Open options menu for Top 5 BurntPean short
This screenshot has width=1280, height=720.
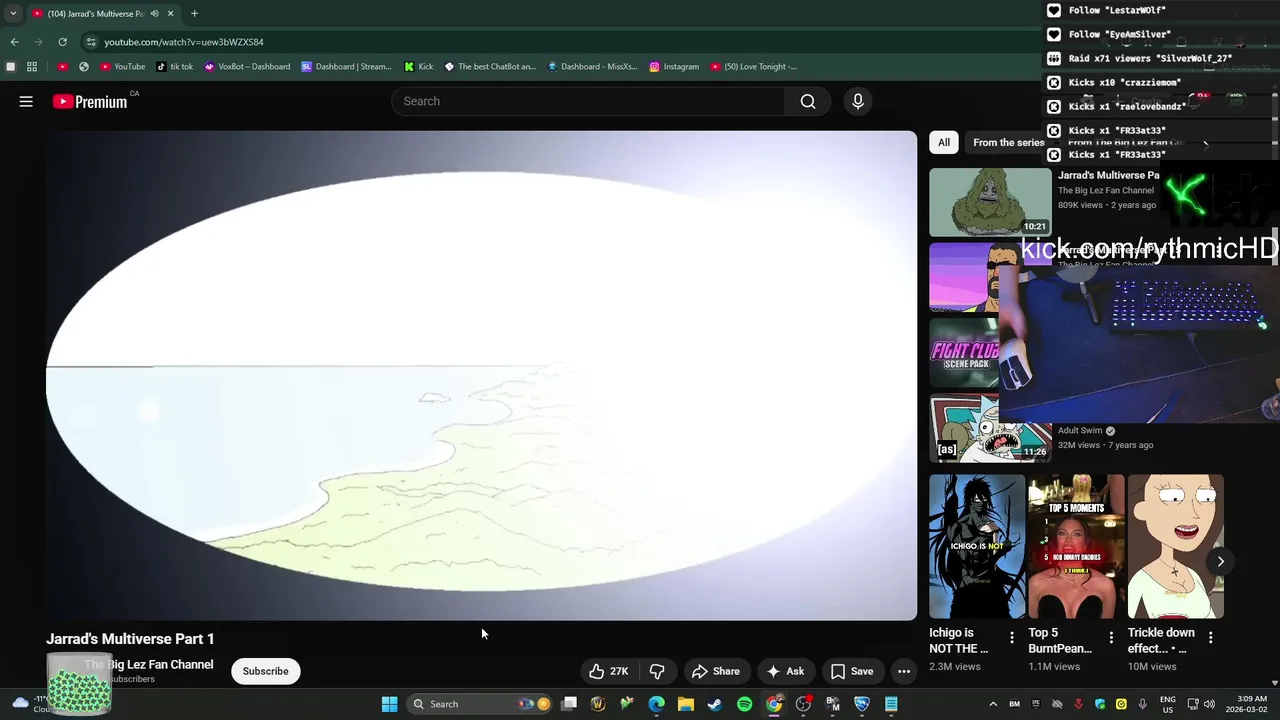[1111, 638]
